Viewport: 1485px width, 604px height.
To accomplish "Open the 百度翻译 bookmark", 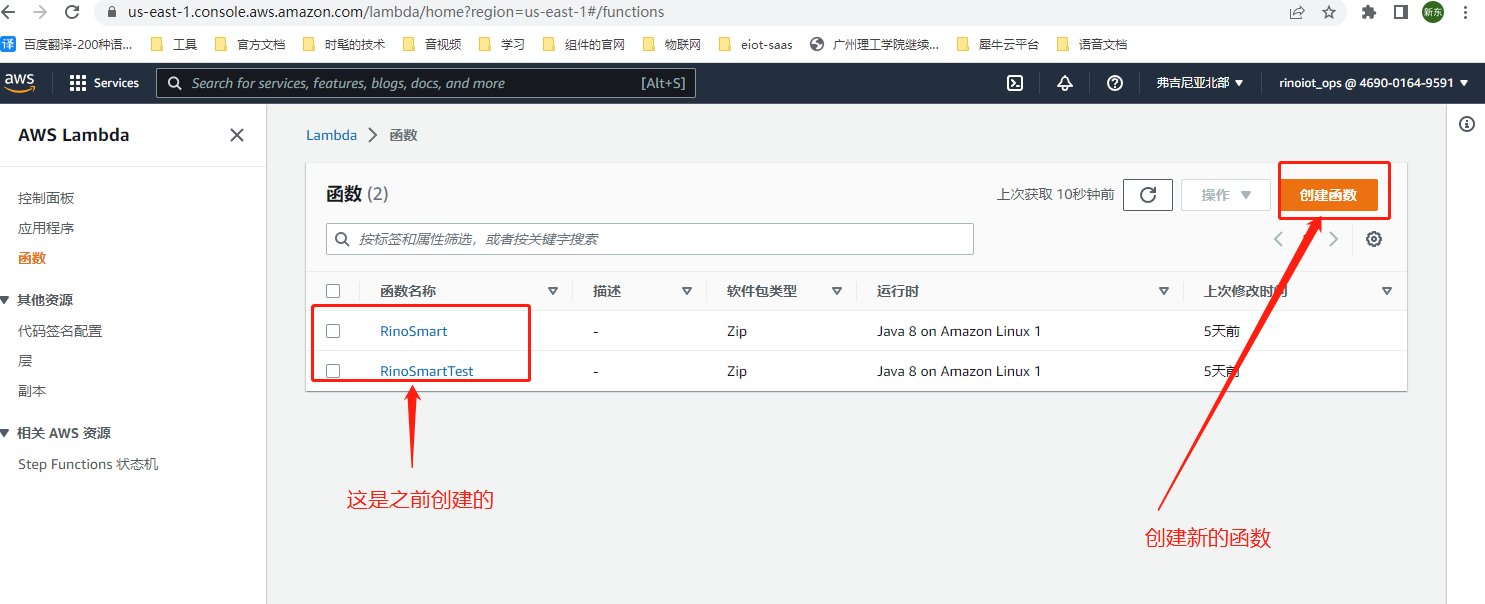I will (67, 44).
